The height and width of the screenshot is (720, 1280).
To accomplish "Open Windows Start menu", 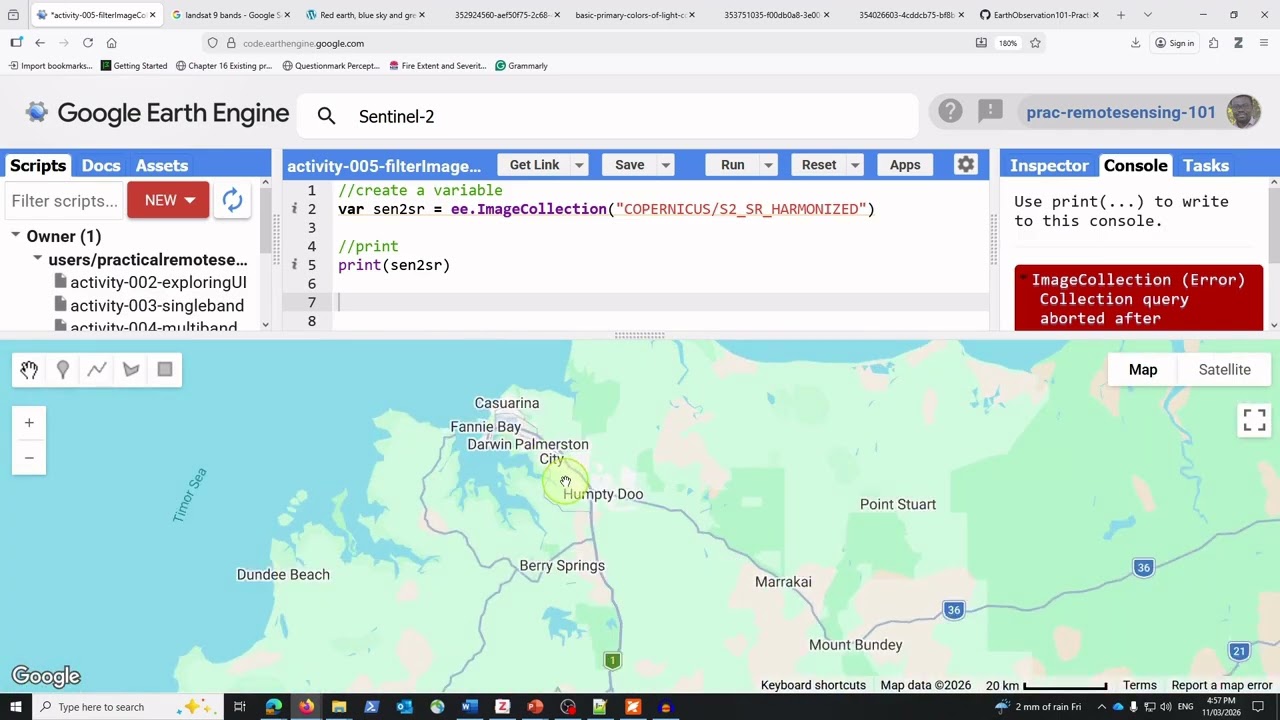I will (x=15, y=707).
